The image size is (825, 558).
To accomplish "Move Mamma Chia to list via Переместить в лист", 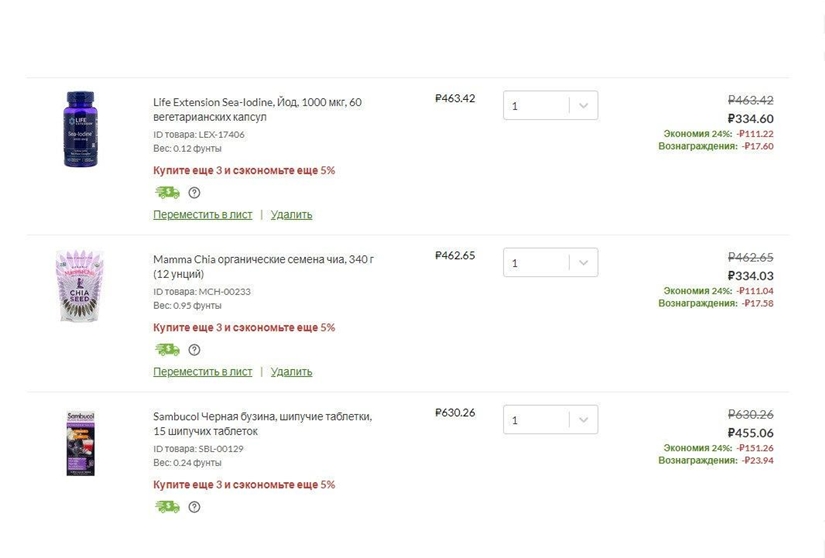I will point(202,372).
